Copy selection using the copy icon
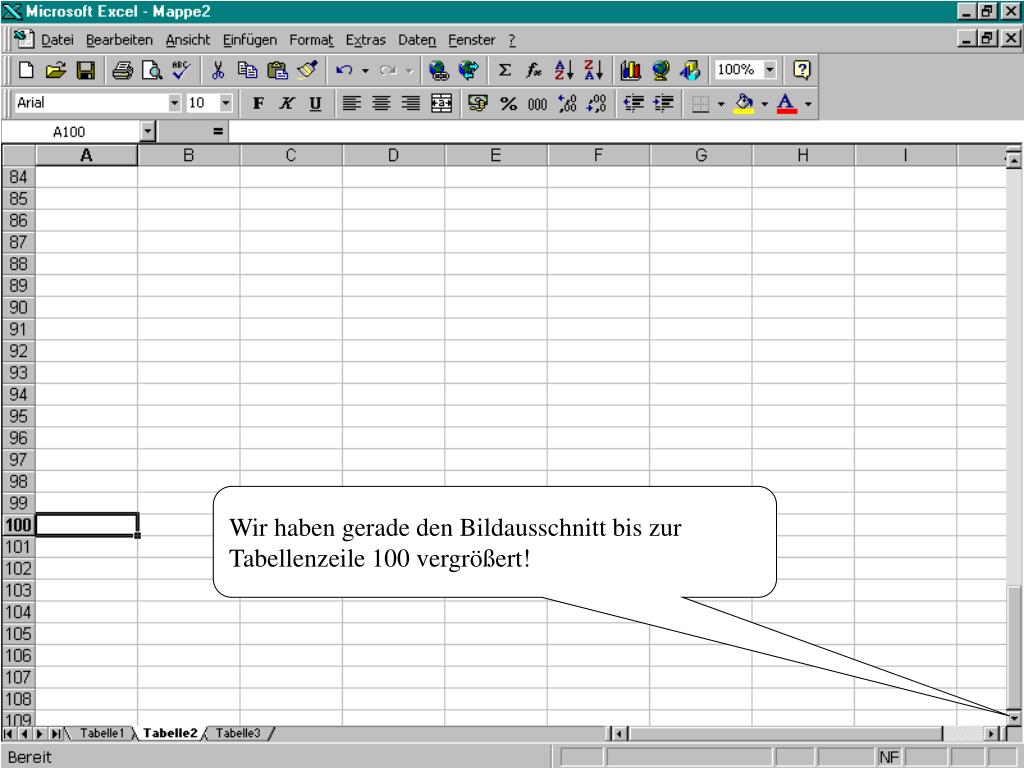The width and height of the screenshot is (1024, 768). (248, 70)
